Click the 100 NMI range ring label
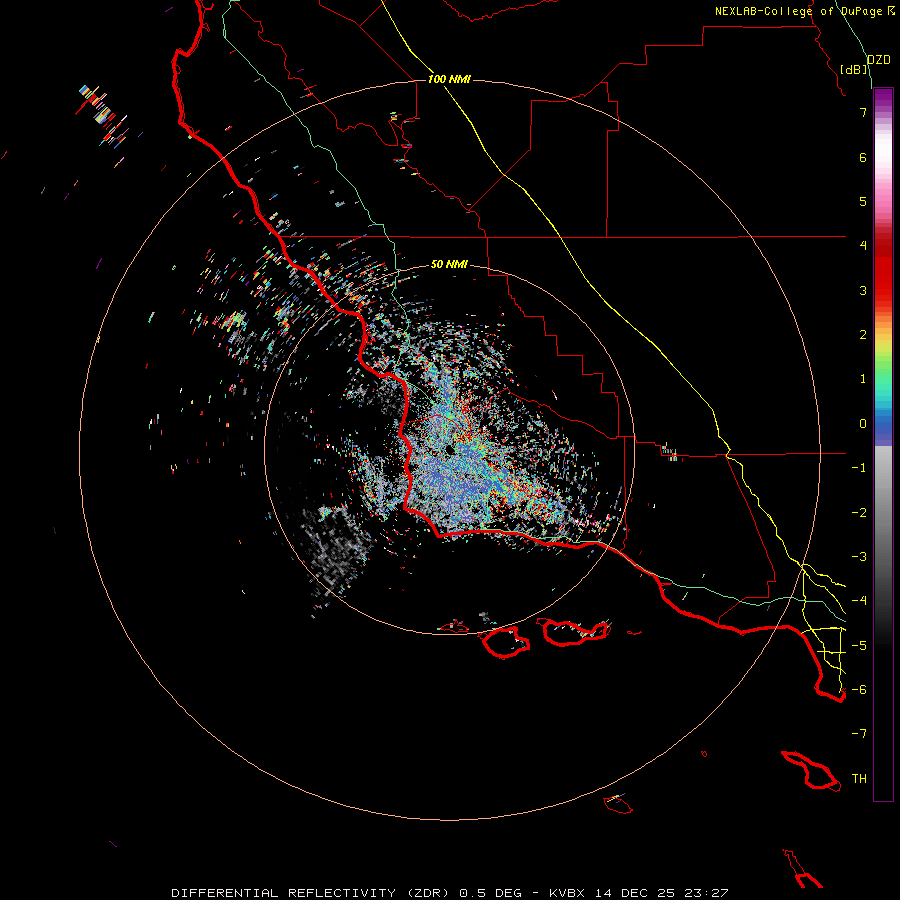Image resolution: width=900 pixels, height=900 pixels. point(449,79)
